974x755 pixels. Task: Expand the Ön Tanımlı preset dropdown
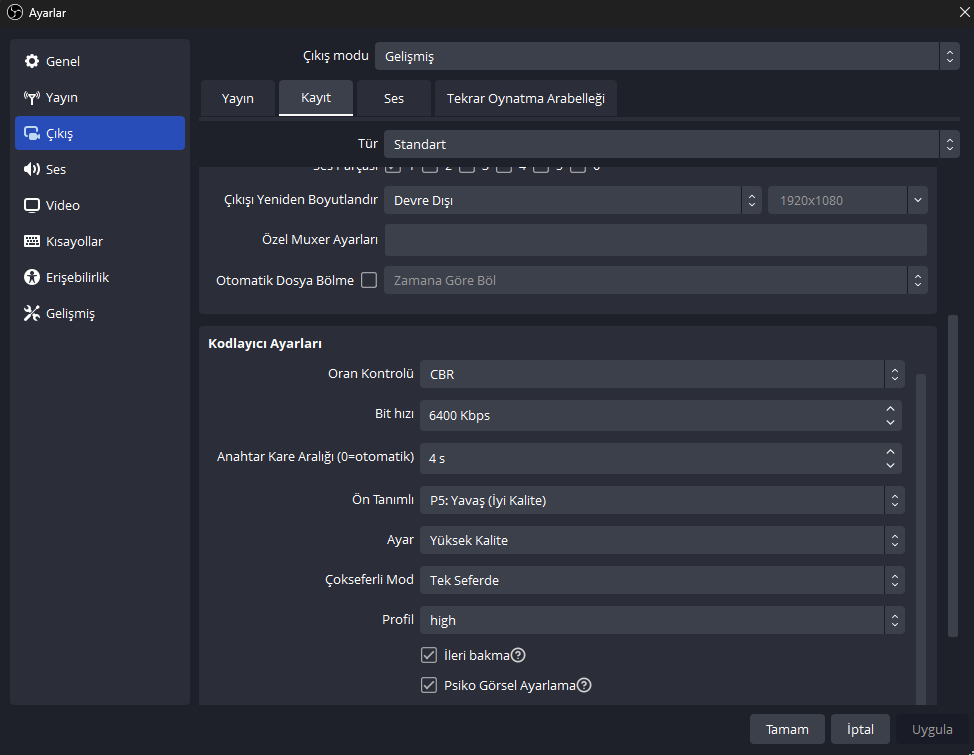662,501
